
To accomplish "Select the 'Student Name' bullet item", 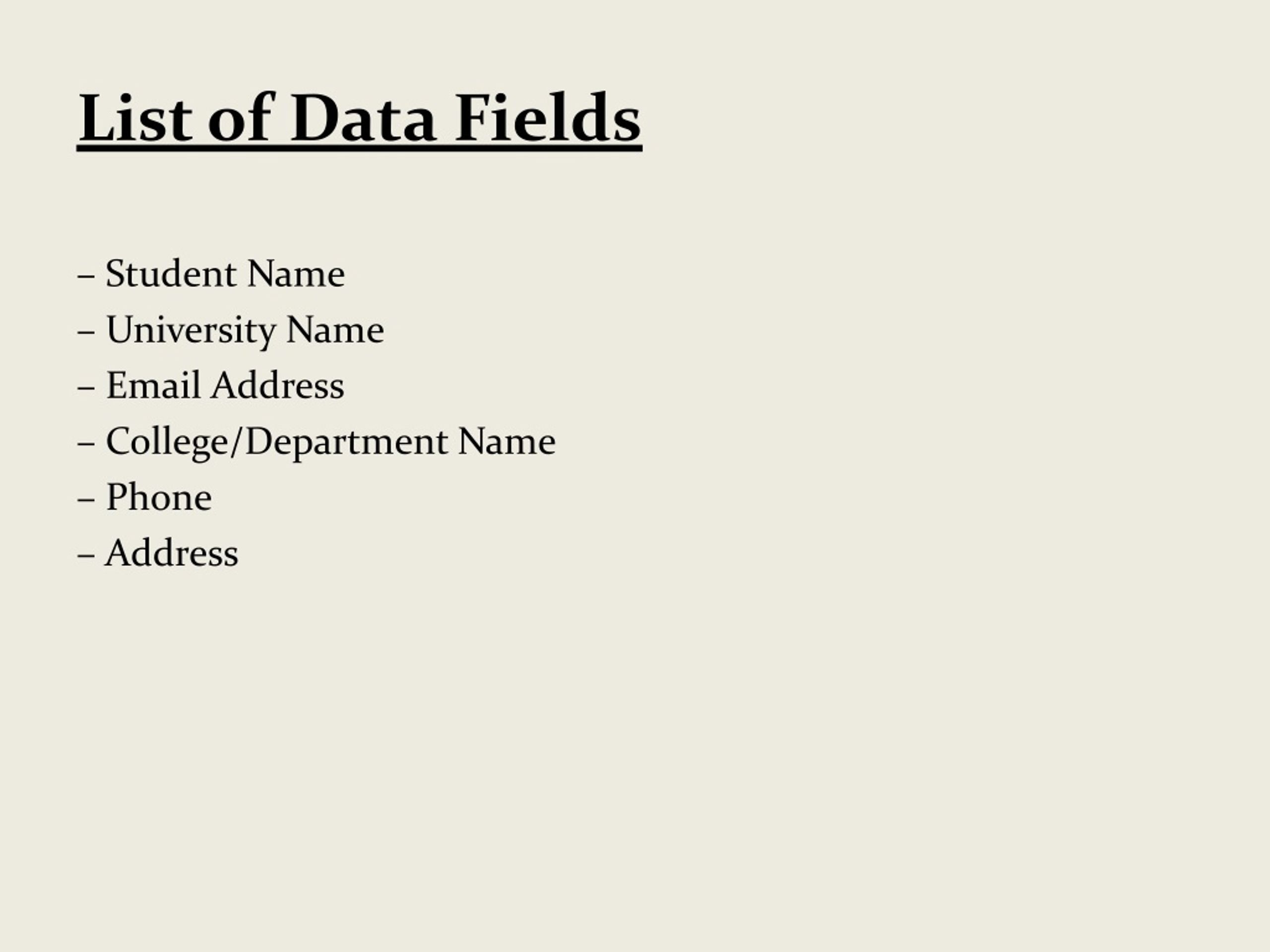I will [x=211, y=274].
